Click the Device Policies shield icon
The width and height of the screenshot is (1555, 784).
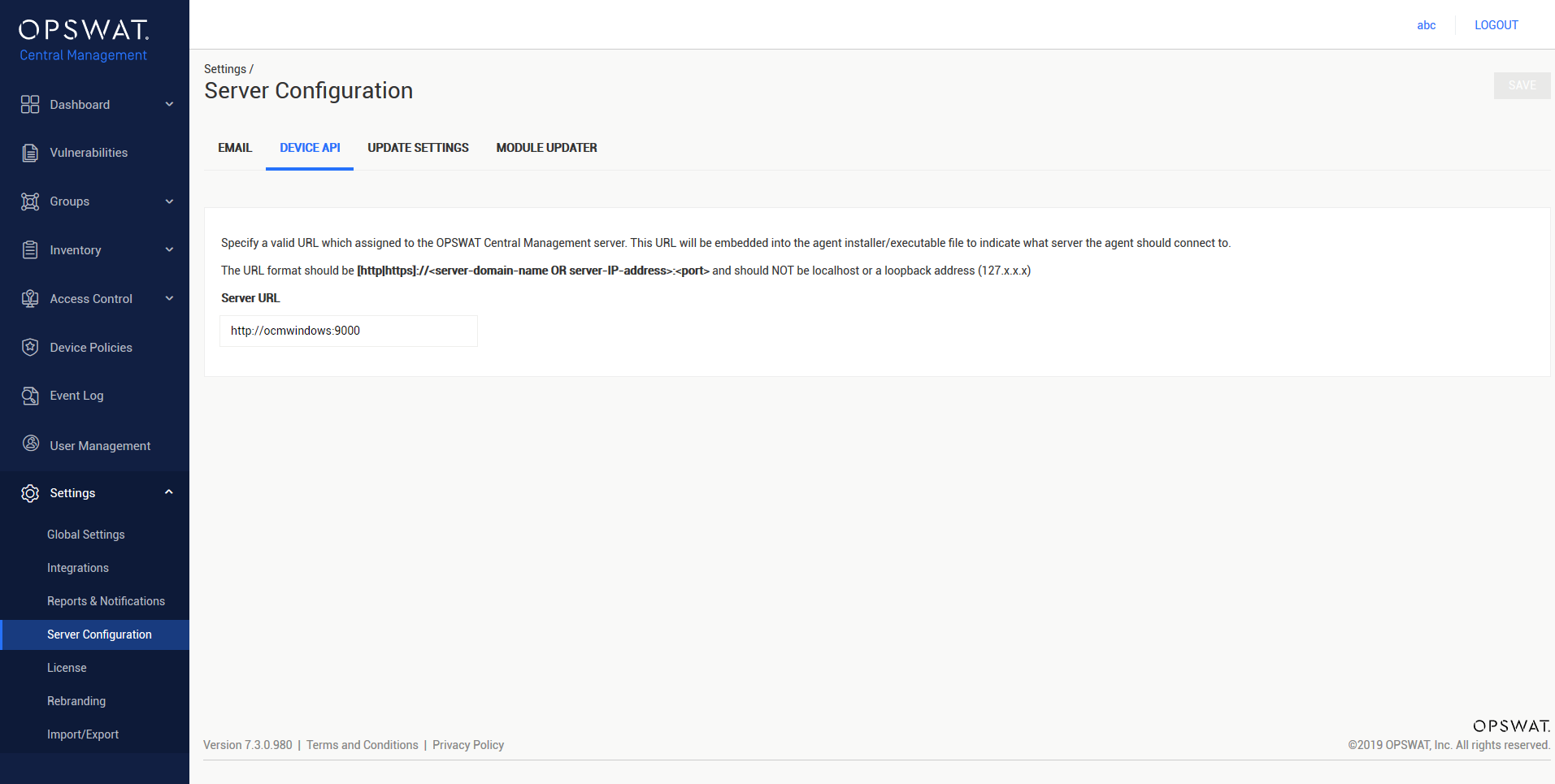(30, 347)
